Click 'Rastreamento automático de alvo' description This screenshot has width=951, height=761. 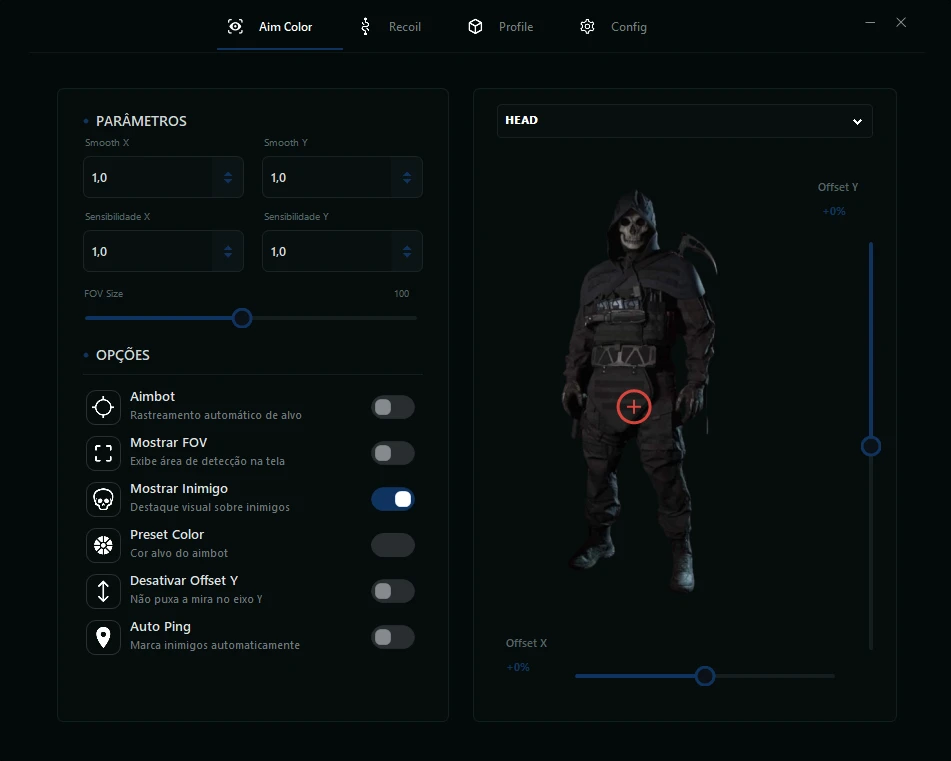coord(216,415)
